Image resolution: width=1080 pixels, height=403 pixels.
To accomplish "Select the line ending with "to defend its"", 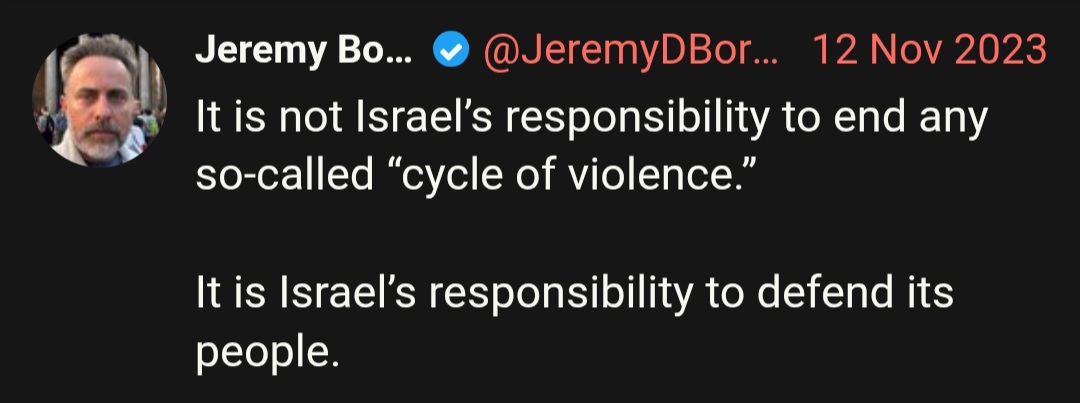I will tap(574, 293).
